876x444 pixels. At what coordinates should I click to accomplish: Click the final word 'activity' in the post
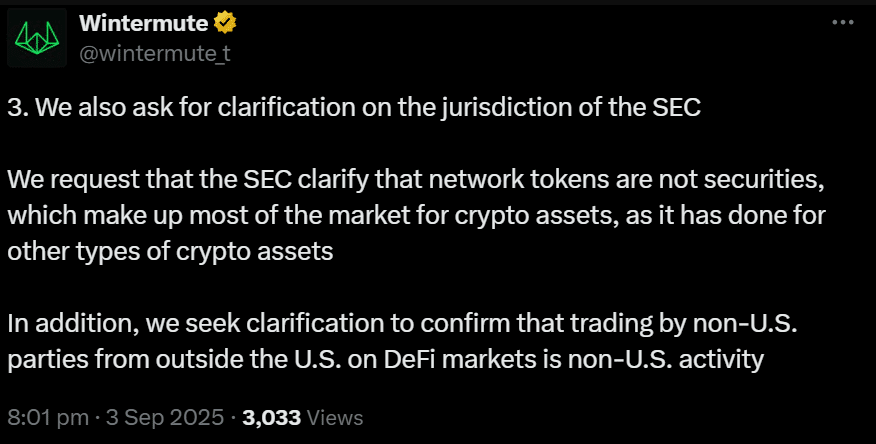(721, 360)
